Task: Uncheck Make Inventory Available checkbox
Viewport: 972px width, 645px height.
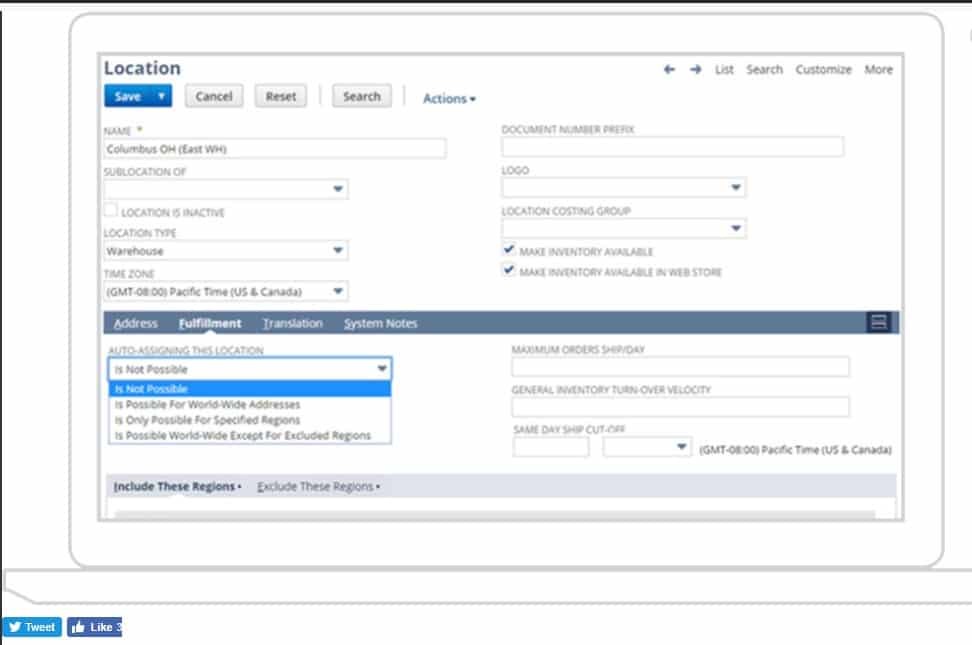Action: point(509,251)
